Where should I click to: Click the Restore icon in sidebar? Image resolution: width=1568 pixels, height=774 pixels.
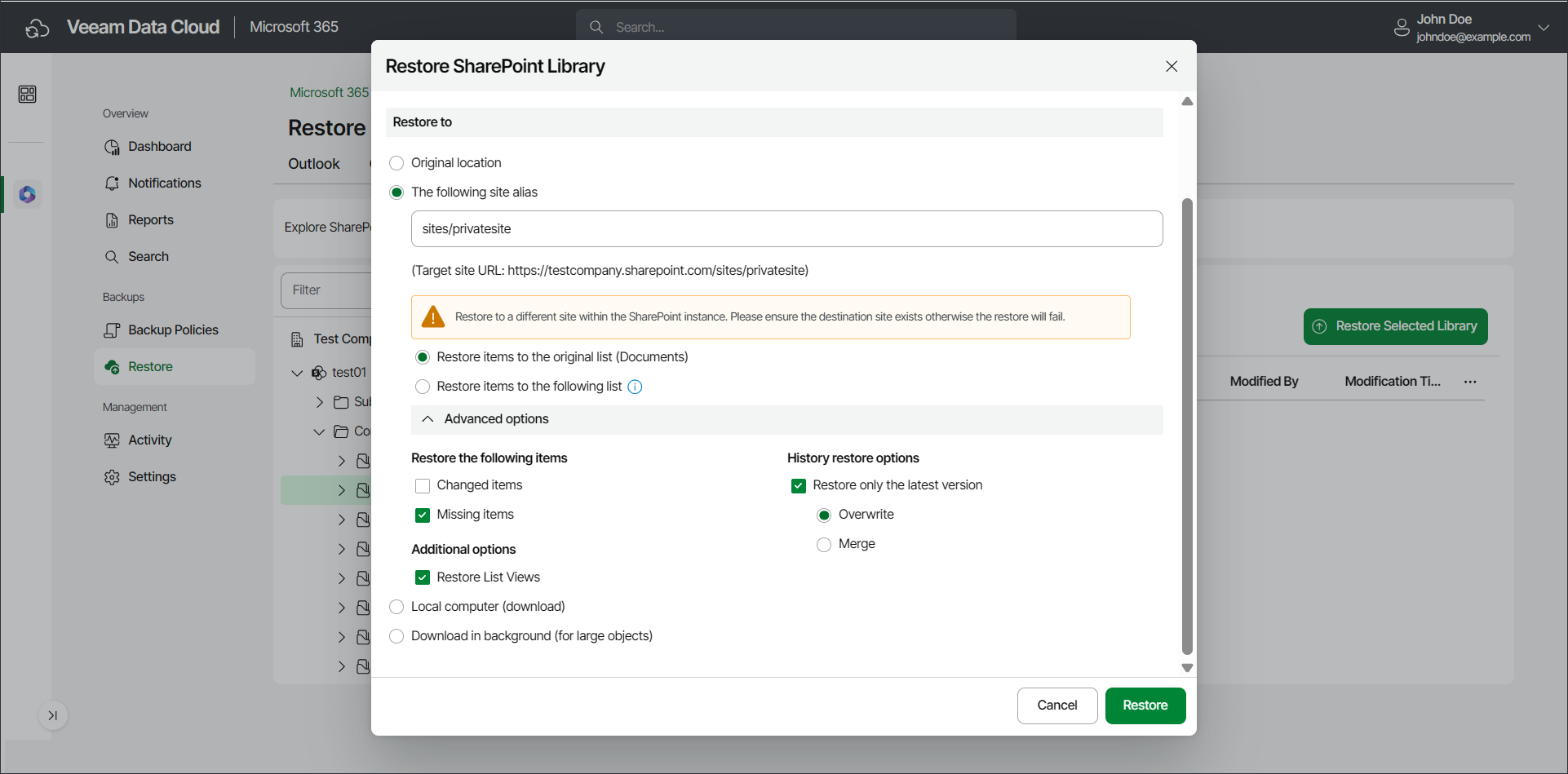[x=112, y=367]
